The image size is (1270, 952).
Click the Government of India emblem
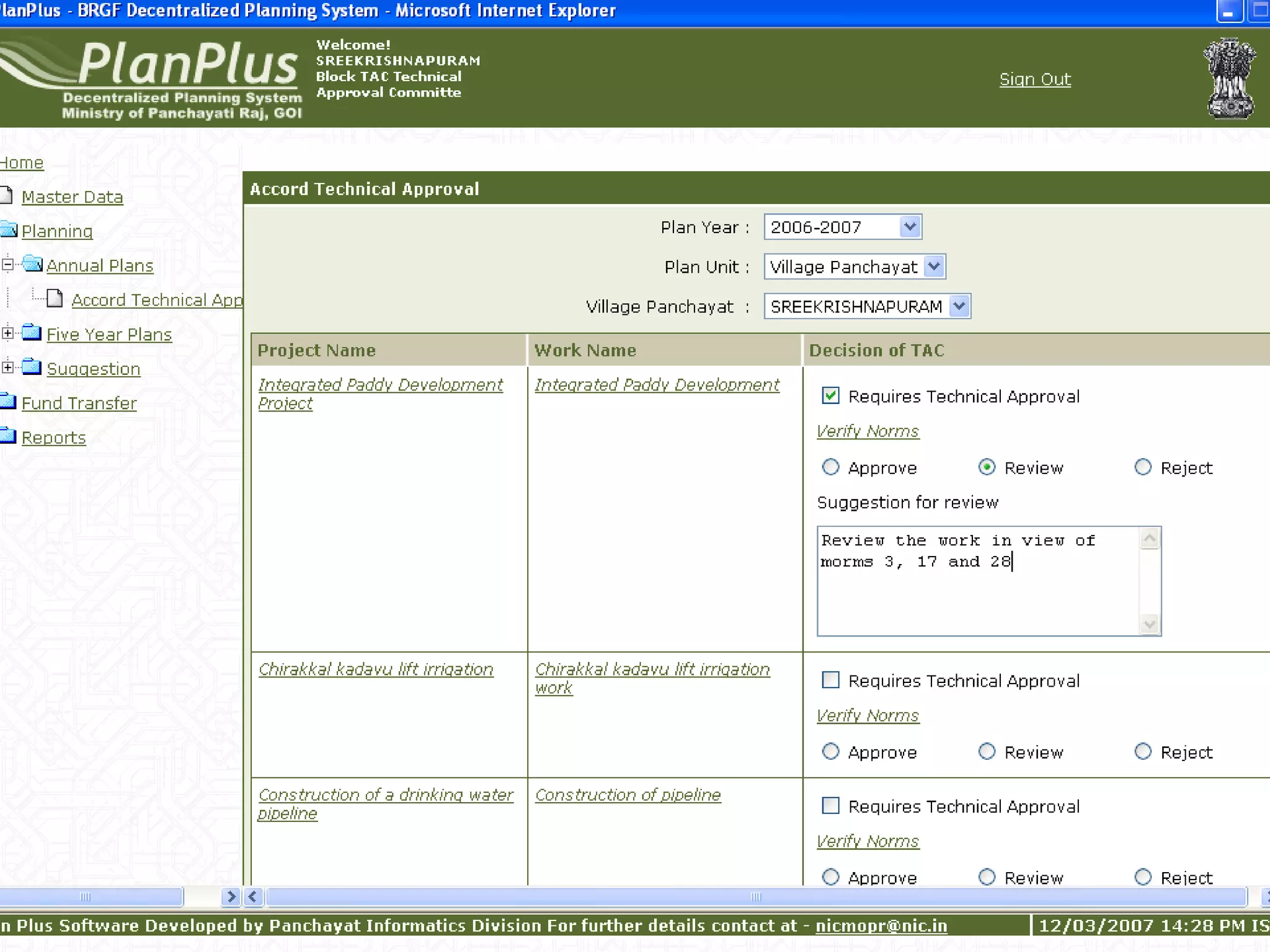tap(1230, 79)
